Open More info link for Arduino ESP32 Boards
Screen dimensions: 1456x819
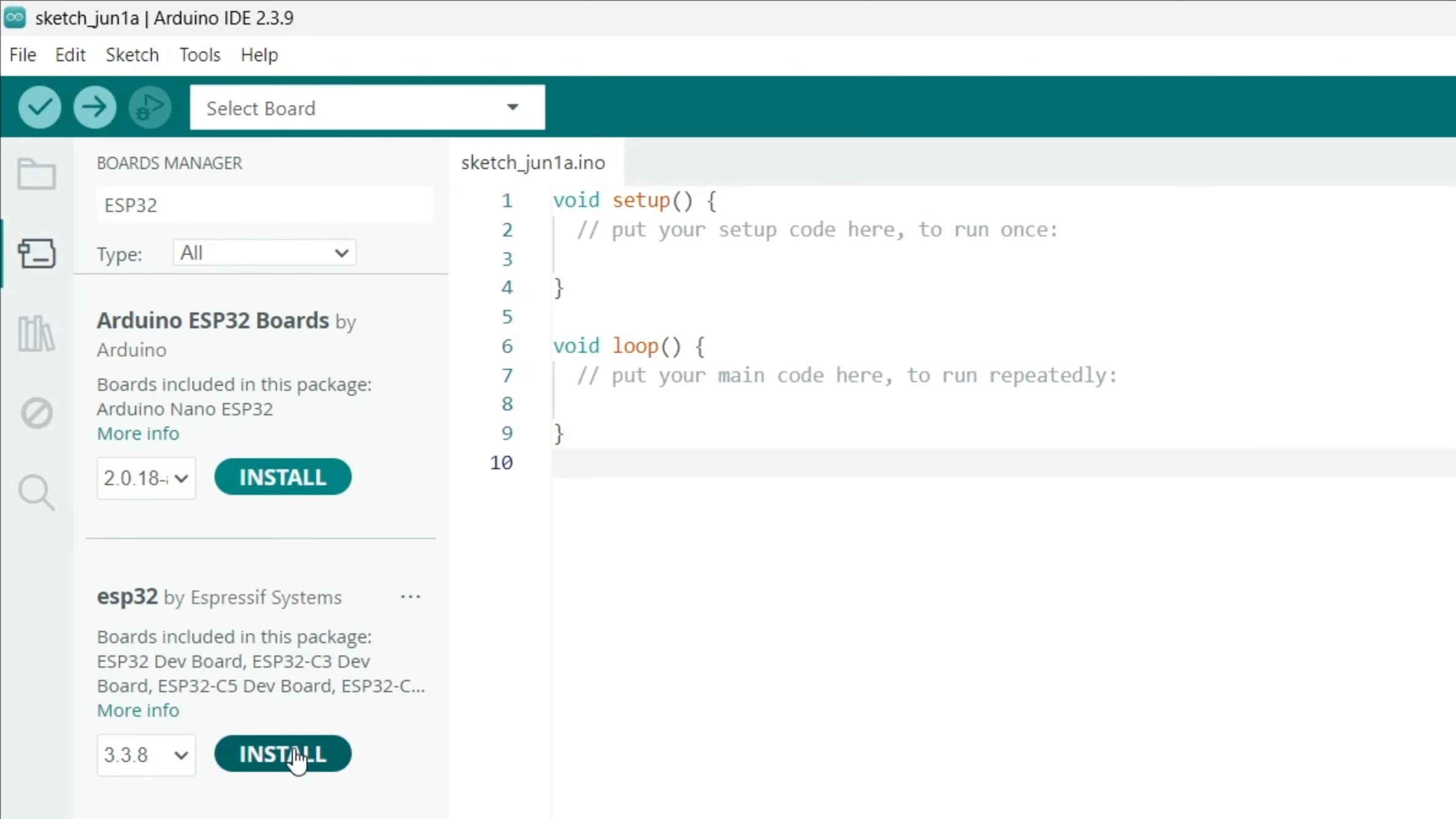(138, 434)
